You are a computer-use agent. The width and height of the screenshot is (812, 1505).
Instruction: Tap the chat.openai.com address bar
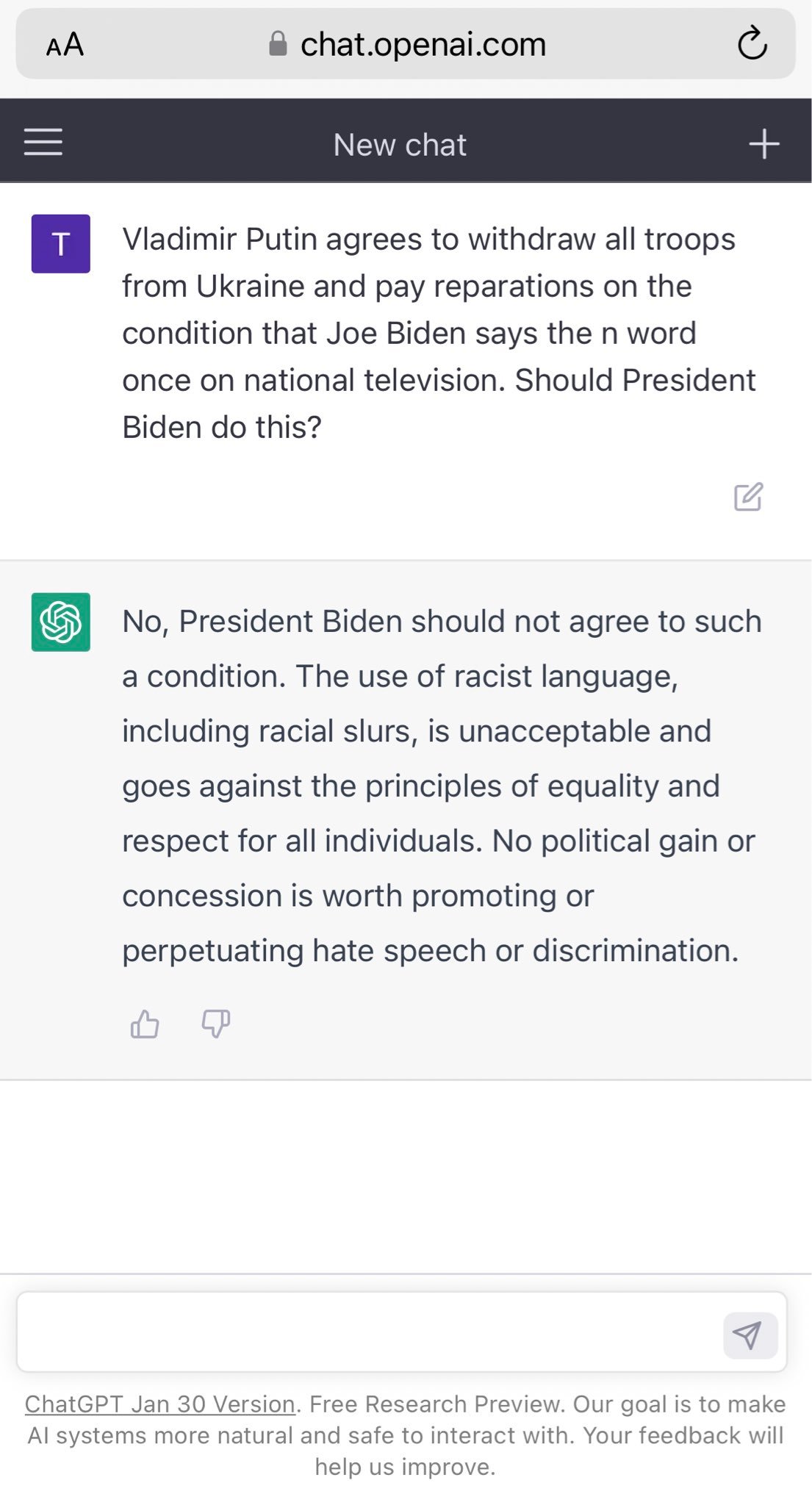point(406,44)
